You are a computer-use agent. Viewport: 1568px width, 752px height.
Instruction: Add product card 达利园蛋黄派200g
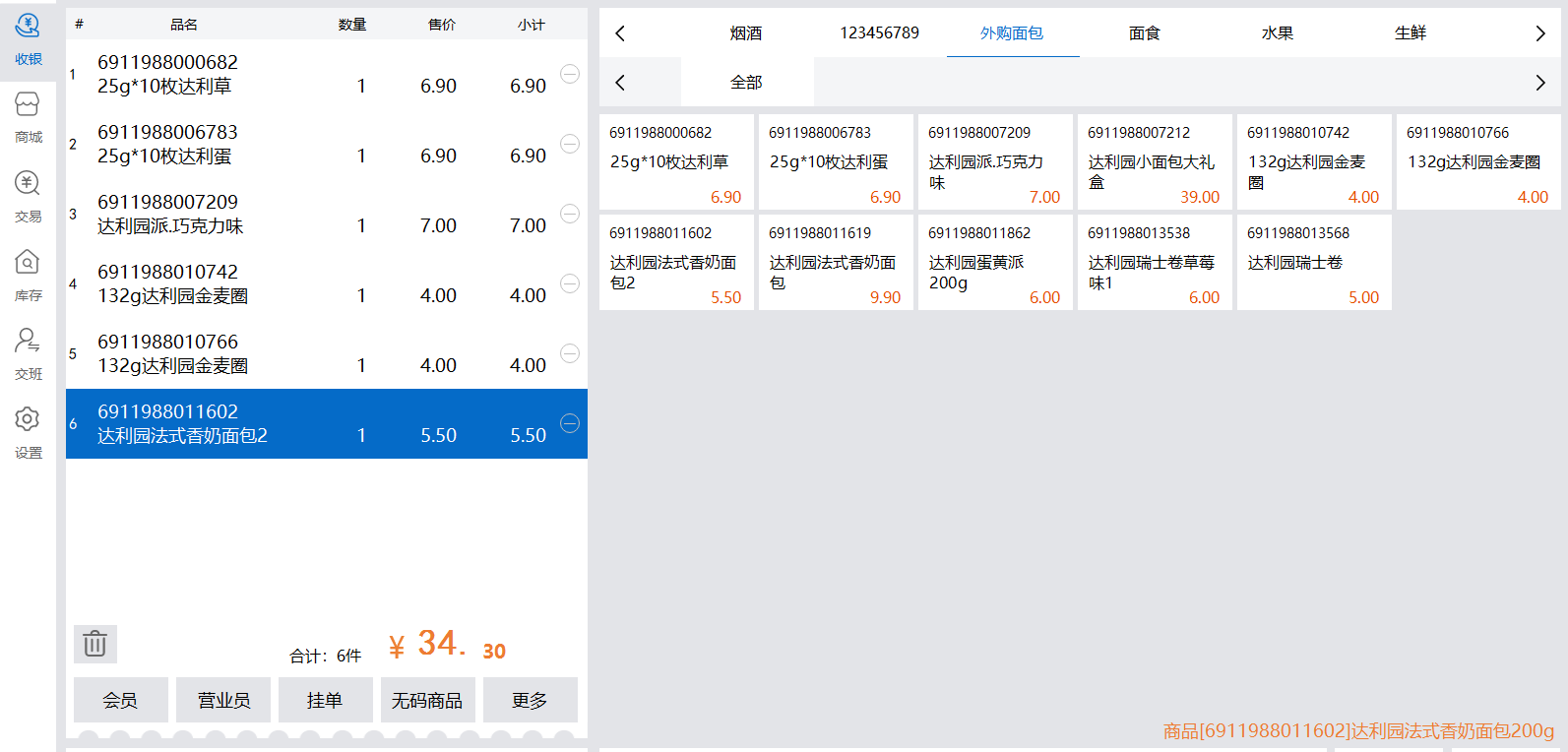coord(995,263)
